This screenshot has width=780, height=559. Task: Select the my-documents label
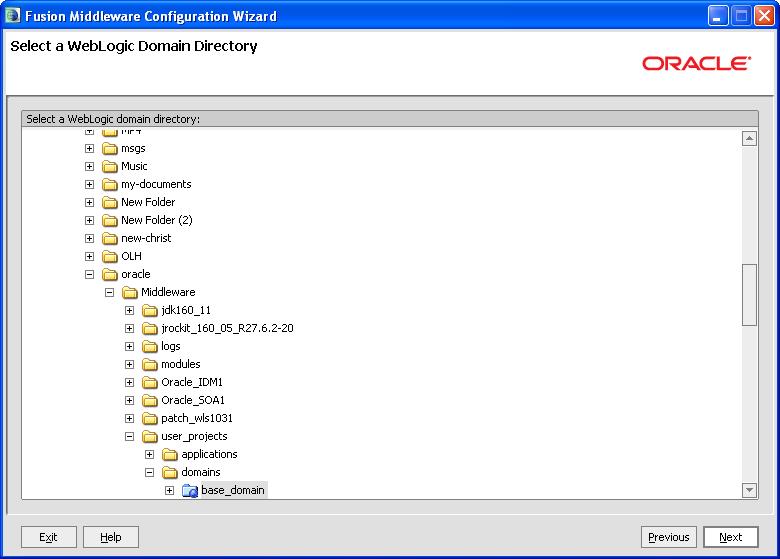point(156,185)
